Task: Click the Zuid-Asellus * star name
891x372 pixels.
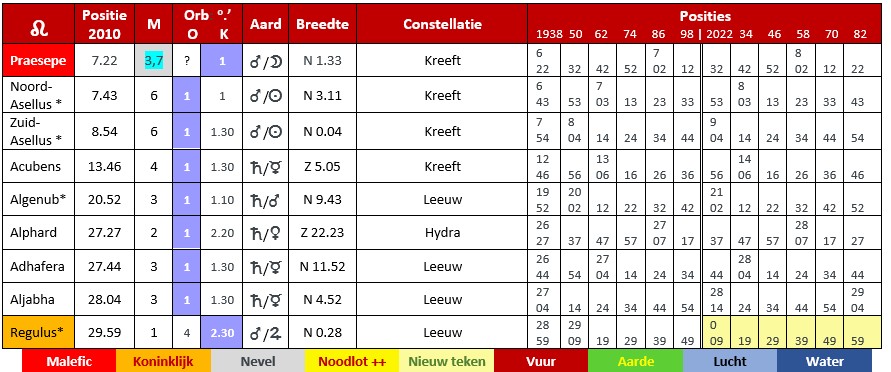Action: (36, 131)
